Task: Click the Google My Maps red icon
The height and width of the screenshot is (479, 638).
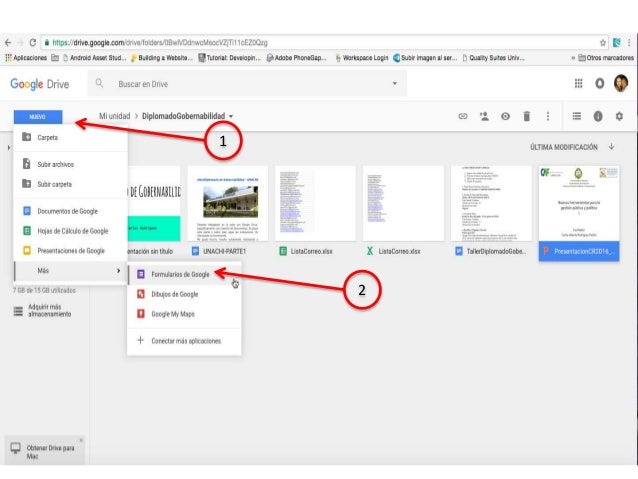Action: pos(140,314)
